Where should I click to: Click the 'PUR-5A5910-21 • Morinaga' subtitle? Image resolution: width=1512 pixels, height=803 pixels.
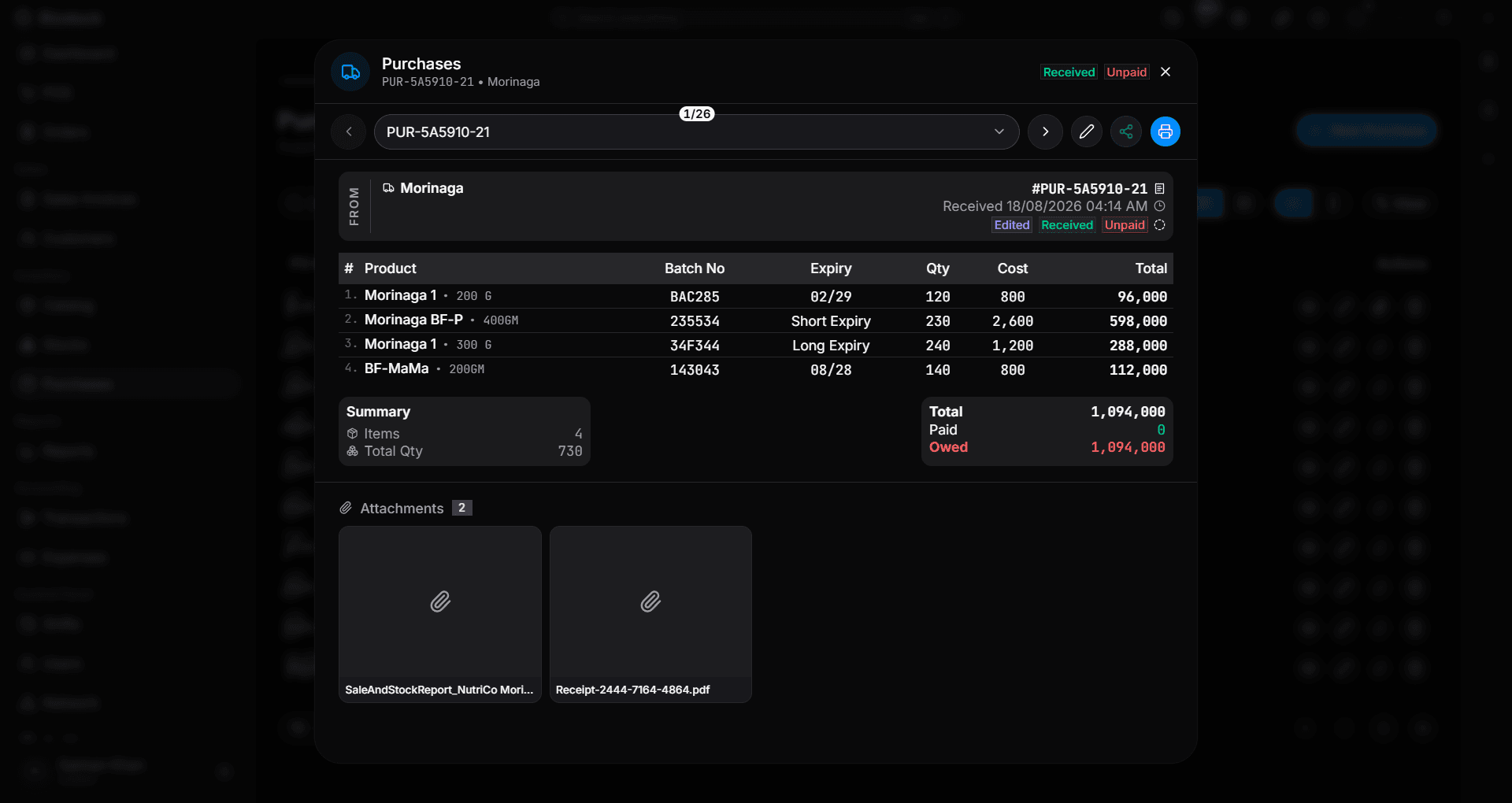(x=461, y=82)
